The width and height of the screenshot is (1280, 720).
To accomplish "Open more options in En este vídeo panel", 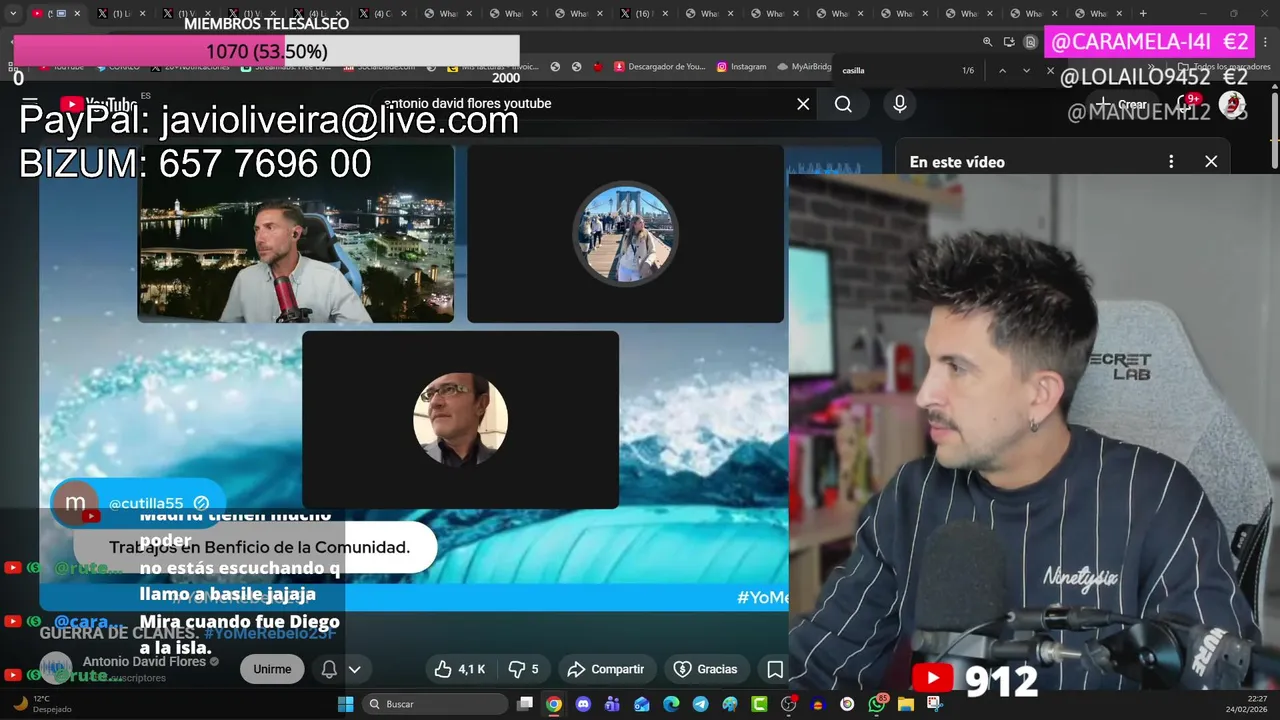I will 1171,161.
